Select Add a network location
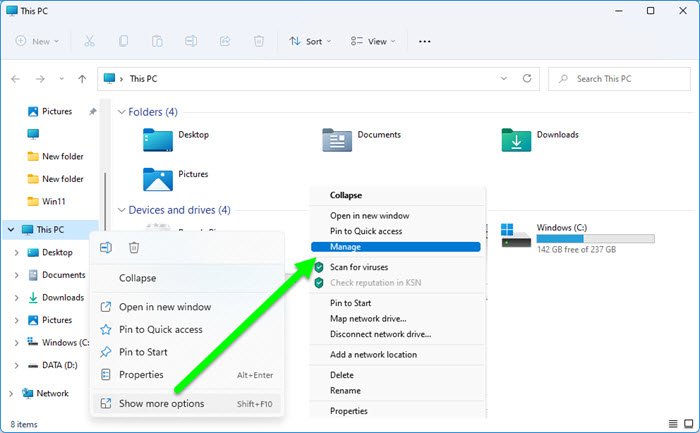Viewport: 700px width, 433px height. tap(374, 355)
